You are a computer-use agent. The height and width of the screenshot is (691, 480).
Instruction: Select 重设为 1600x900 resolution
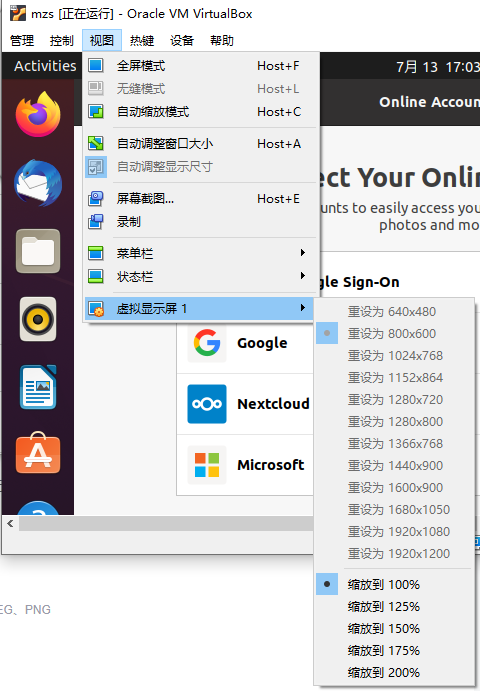click(394, 487)
